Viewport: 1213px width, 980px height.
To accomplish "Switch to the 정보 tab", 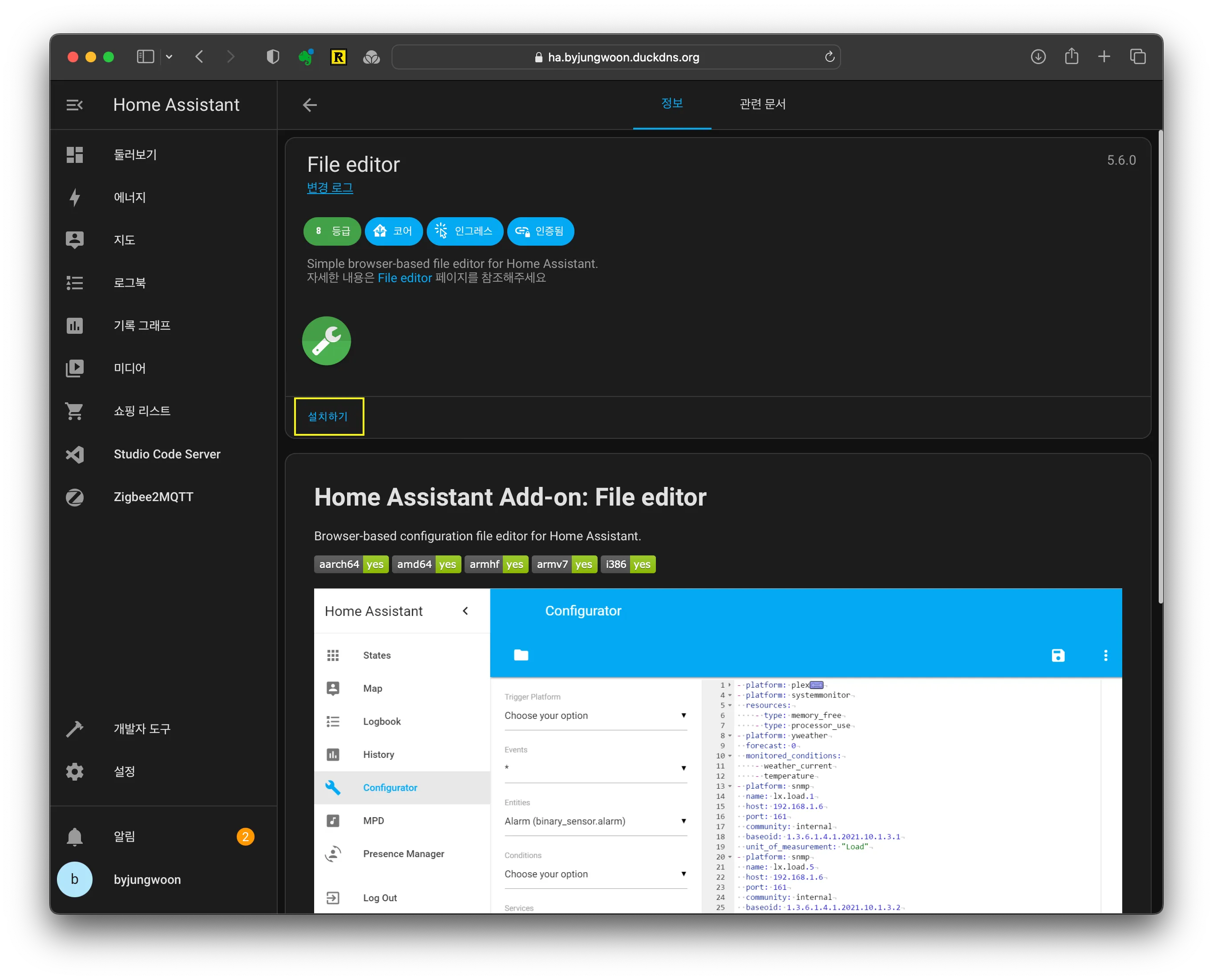I will 672,104.
